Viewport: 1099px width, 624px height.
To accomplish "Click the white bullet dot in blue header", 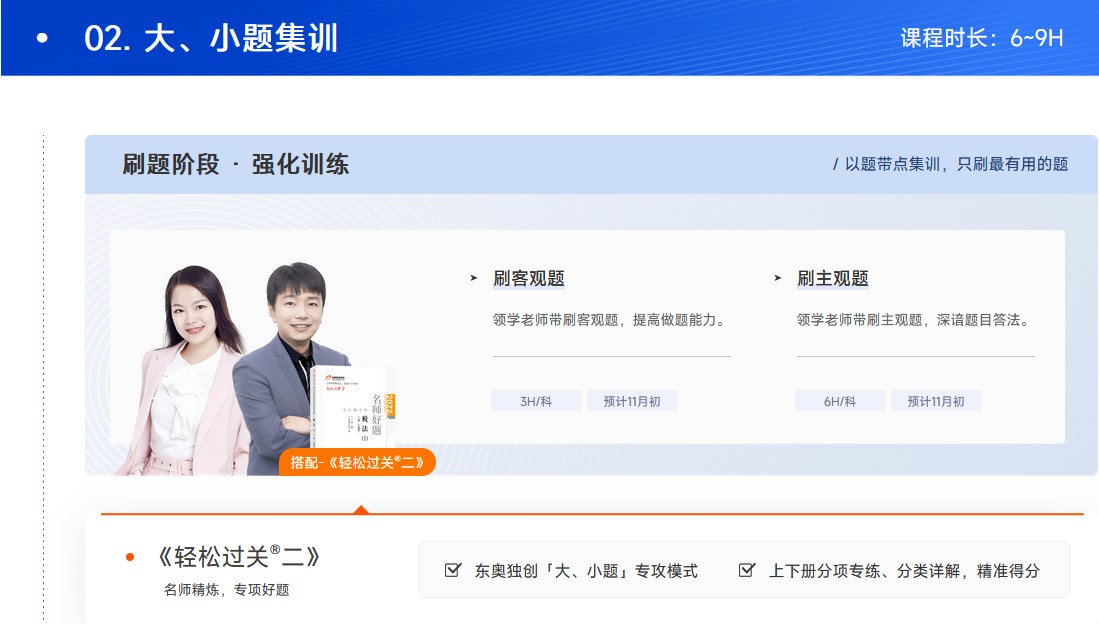I will pos(39,37).
